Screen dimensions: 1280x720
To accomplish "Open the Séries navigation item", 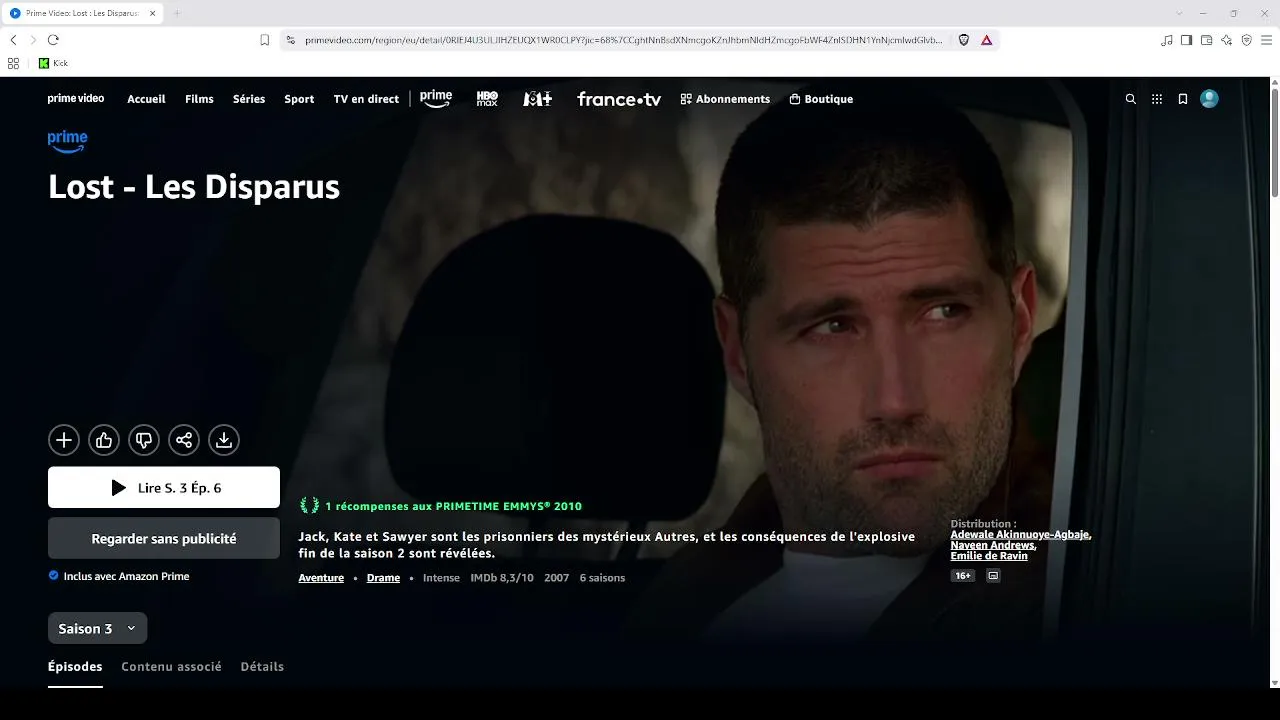I will 249,99.
